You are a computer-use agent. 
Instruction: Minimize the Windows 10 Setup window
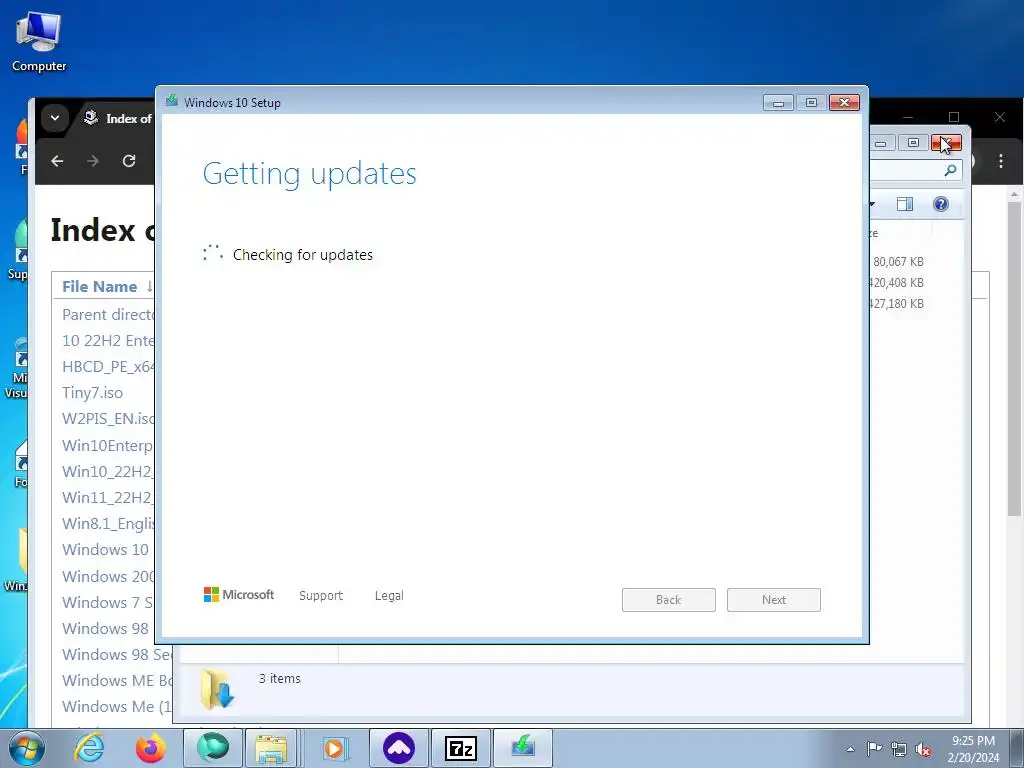(x=778, y=103)
